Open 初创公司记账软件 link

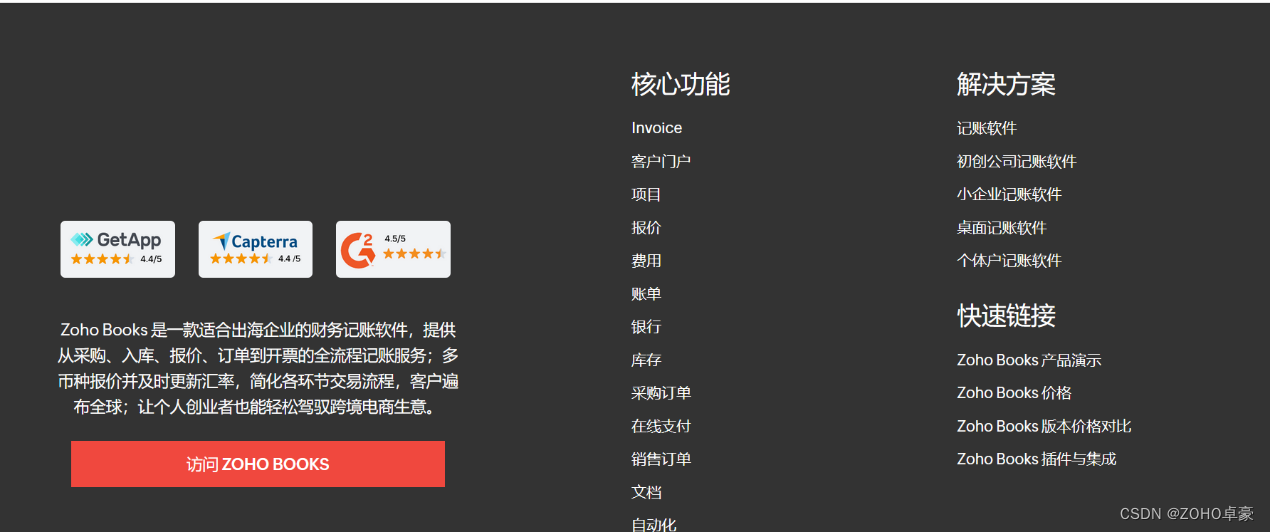pyautogui.click(x=1017, y=161)
